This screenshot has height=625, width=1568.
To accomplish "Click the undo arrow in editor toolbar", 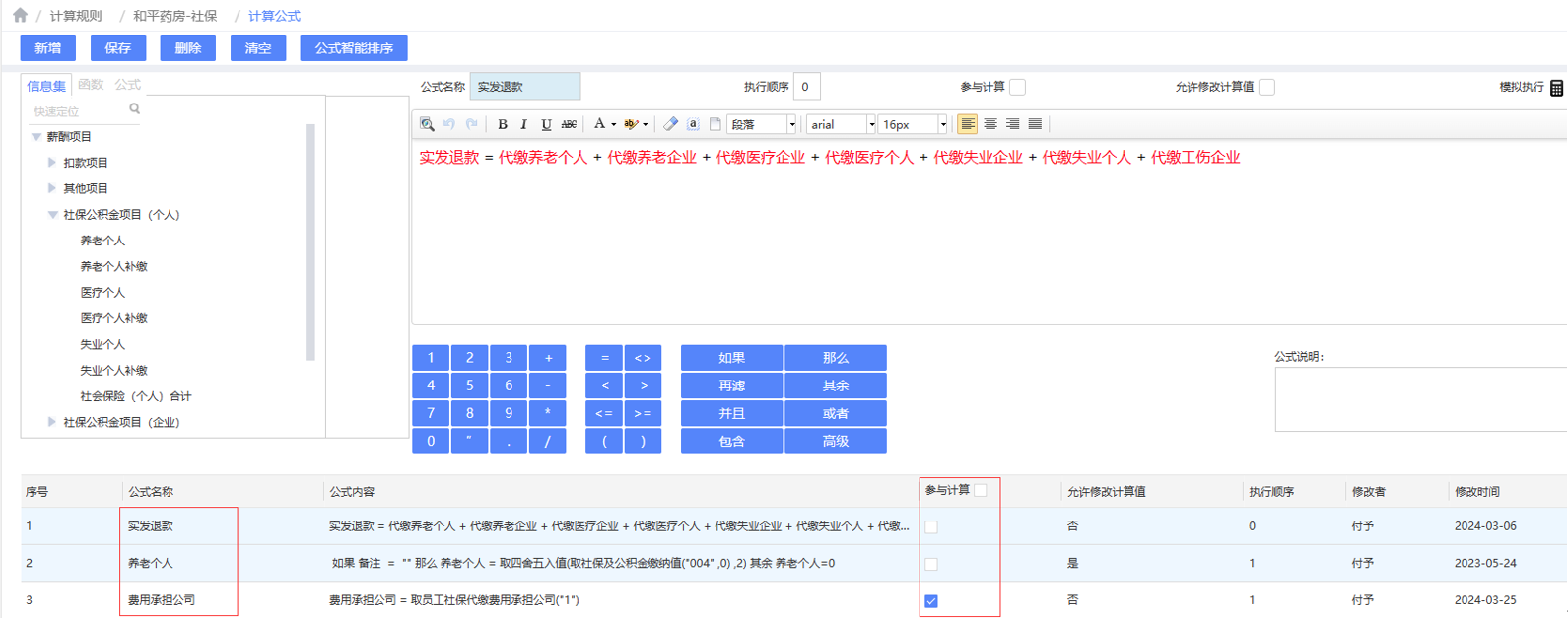I will pos(449,124).
